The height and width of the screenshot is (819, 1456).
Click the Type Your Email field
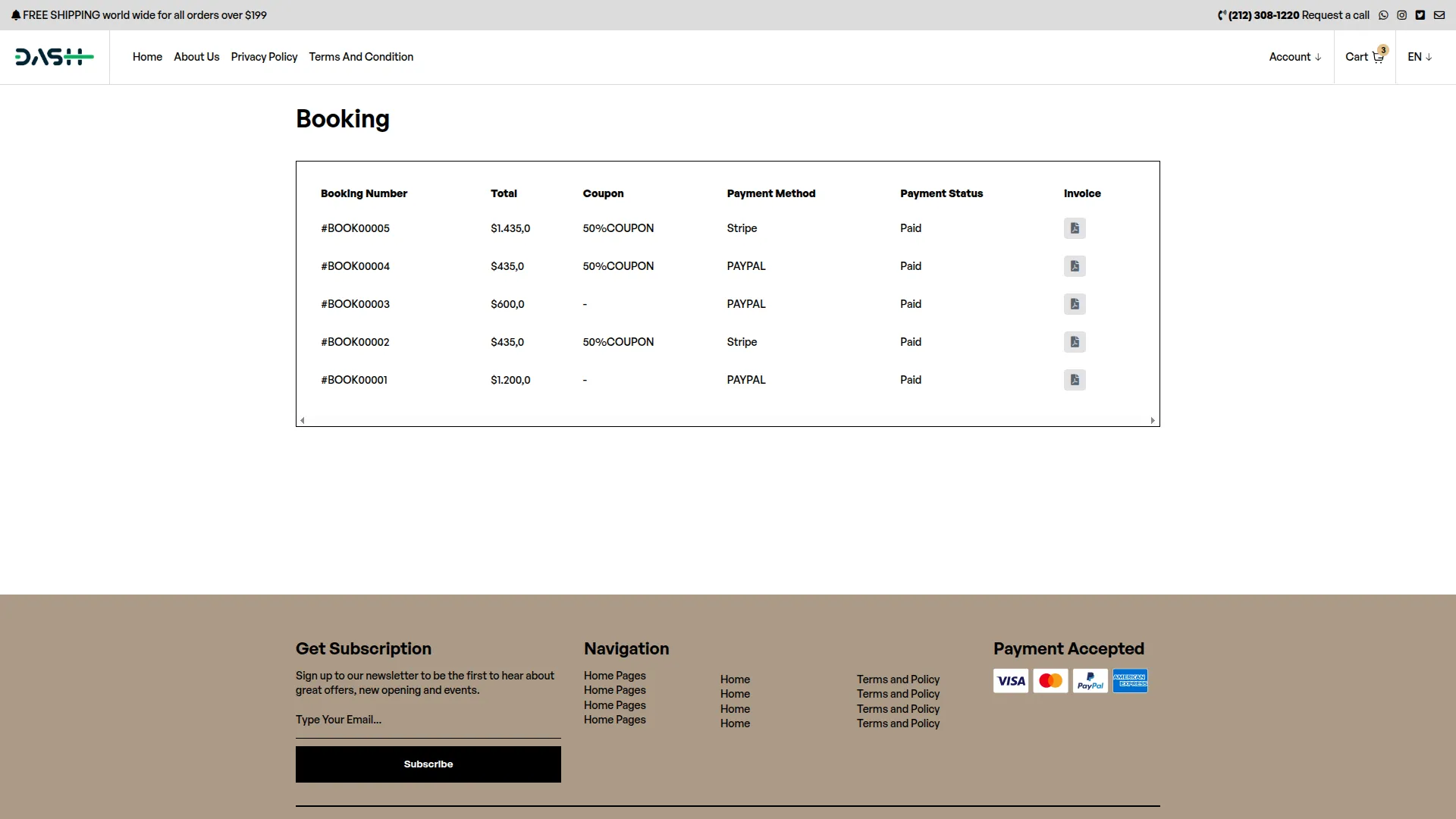tap(428, 720)
